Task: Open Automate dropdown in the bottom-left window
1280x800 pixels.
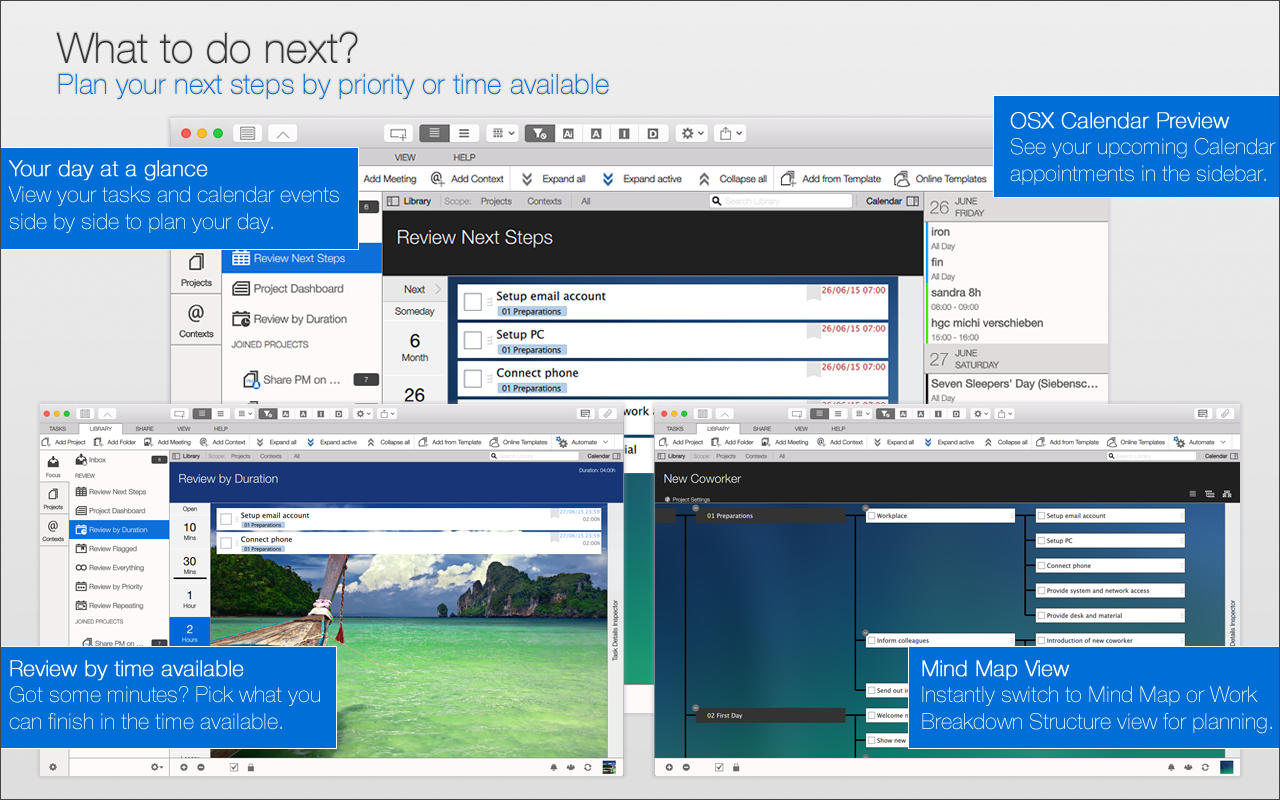Action: click(584, 442)
